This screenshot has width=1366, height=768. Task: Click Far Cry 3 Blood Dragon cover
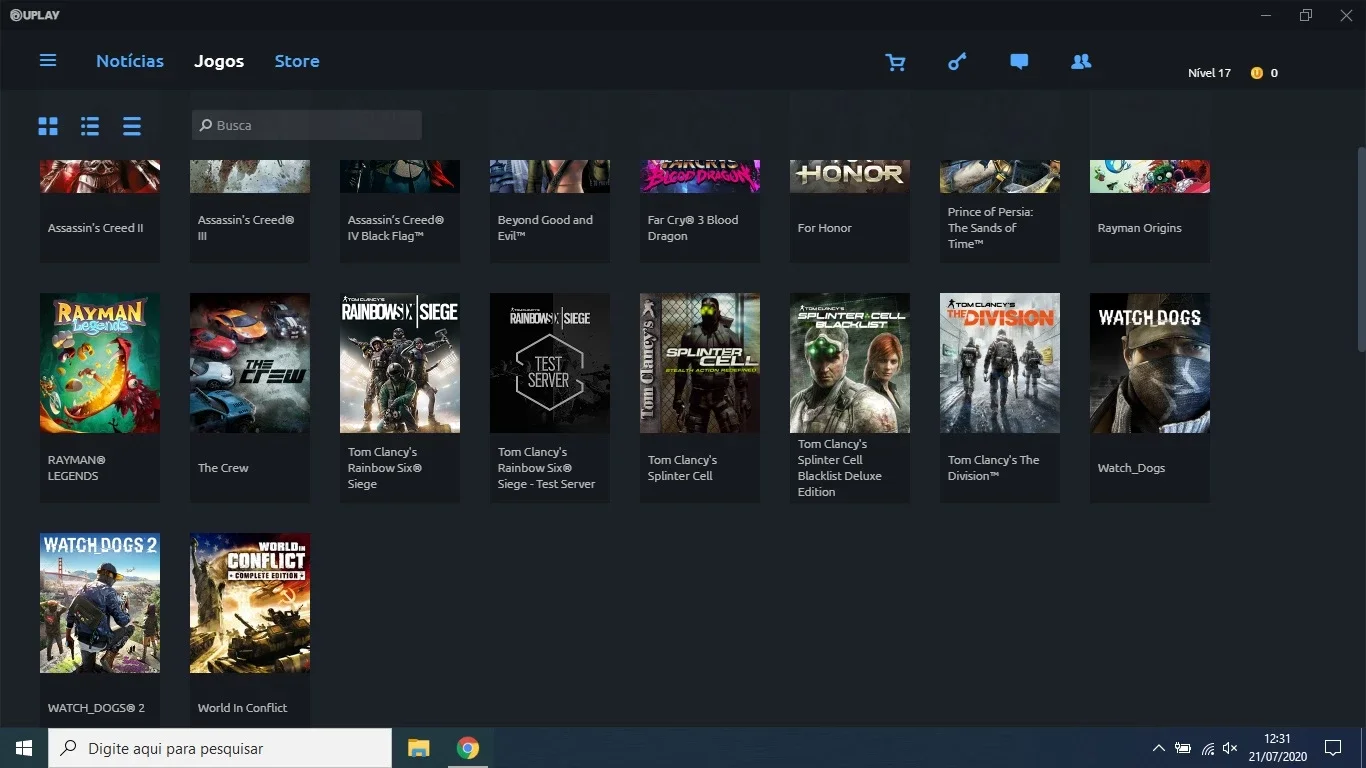[x=700, y=176]
